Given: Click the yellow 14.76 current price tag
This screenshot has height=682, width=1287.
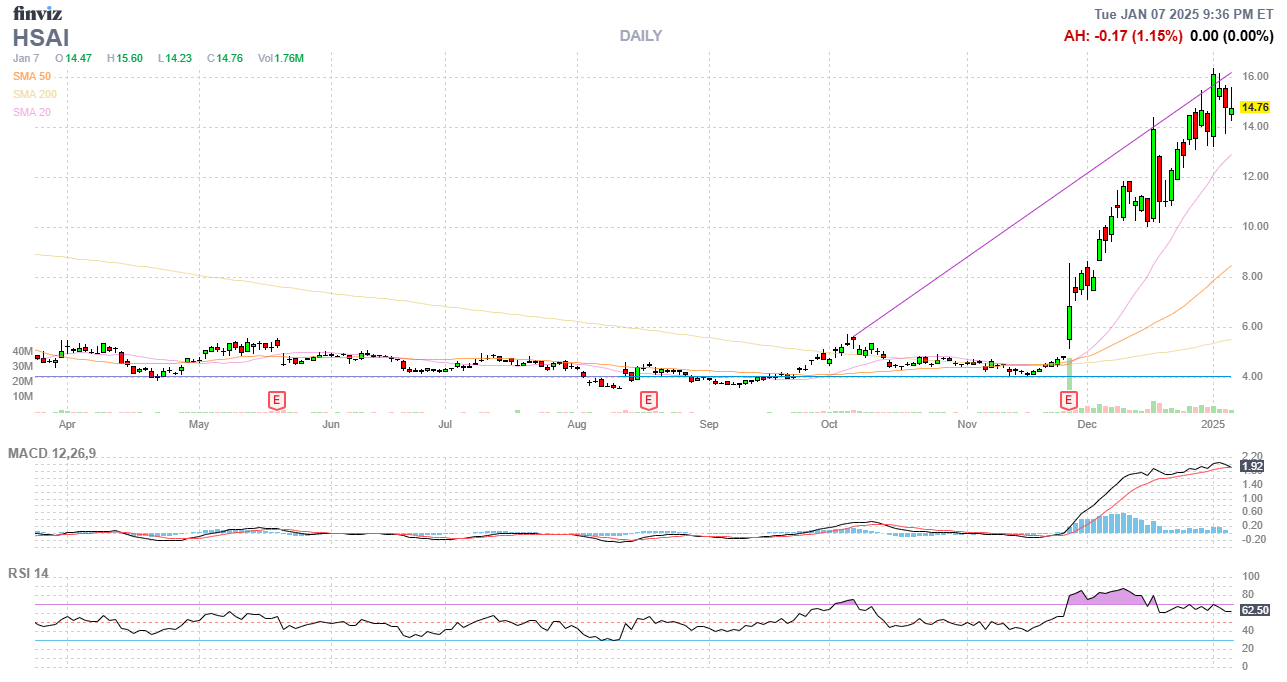Looking at the screenshot, I should coord(1254,107).
